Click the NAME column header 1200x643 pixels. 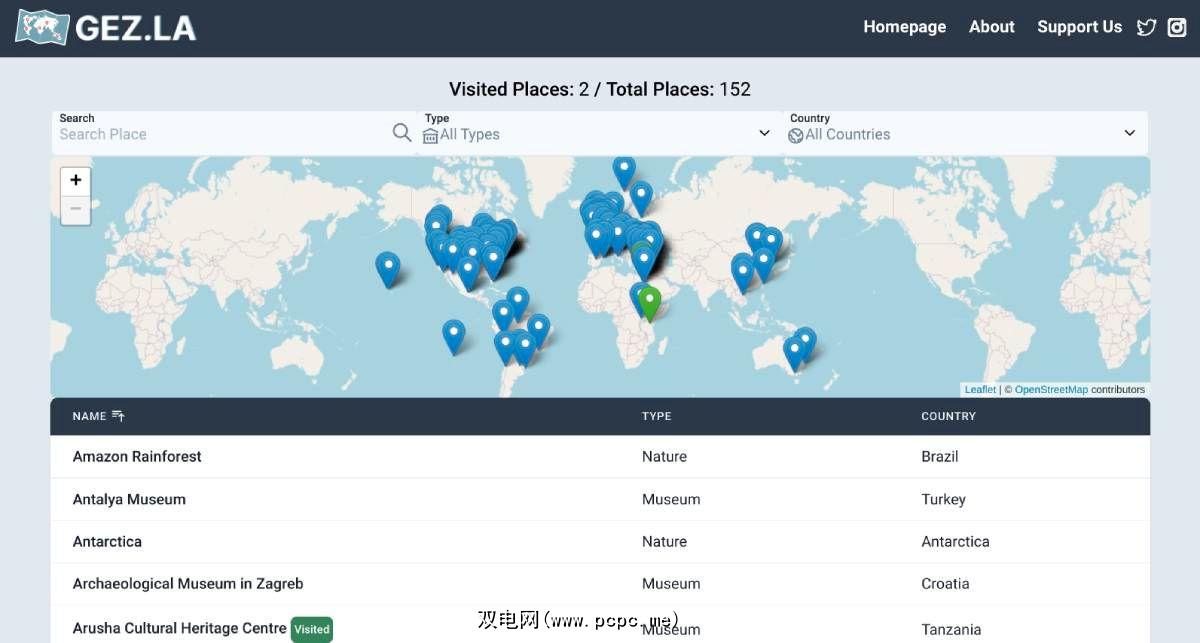tap(89, 416)
